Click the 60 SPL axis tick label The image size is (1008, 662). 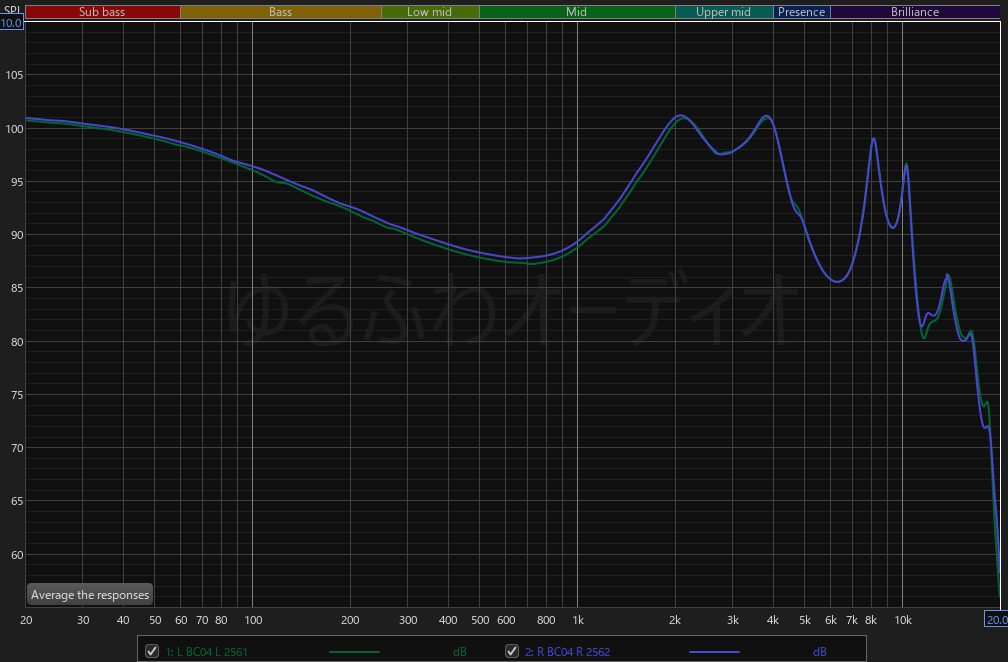click(x=17, y=555)
